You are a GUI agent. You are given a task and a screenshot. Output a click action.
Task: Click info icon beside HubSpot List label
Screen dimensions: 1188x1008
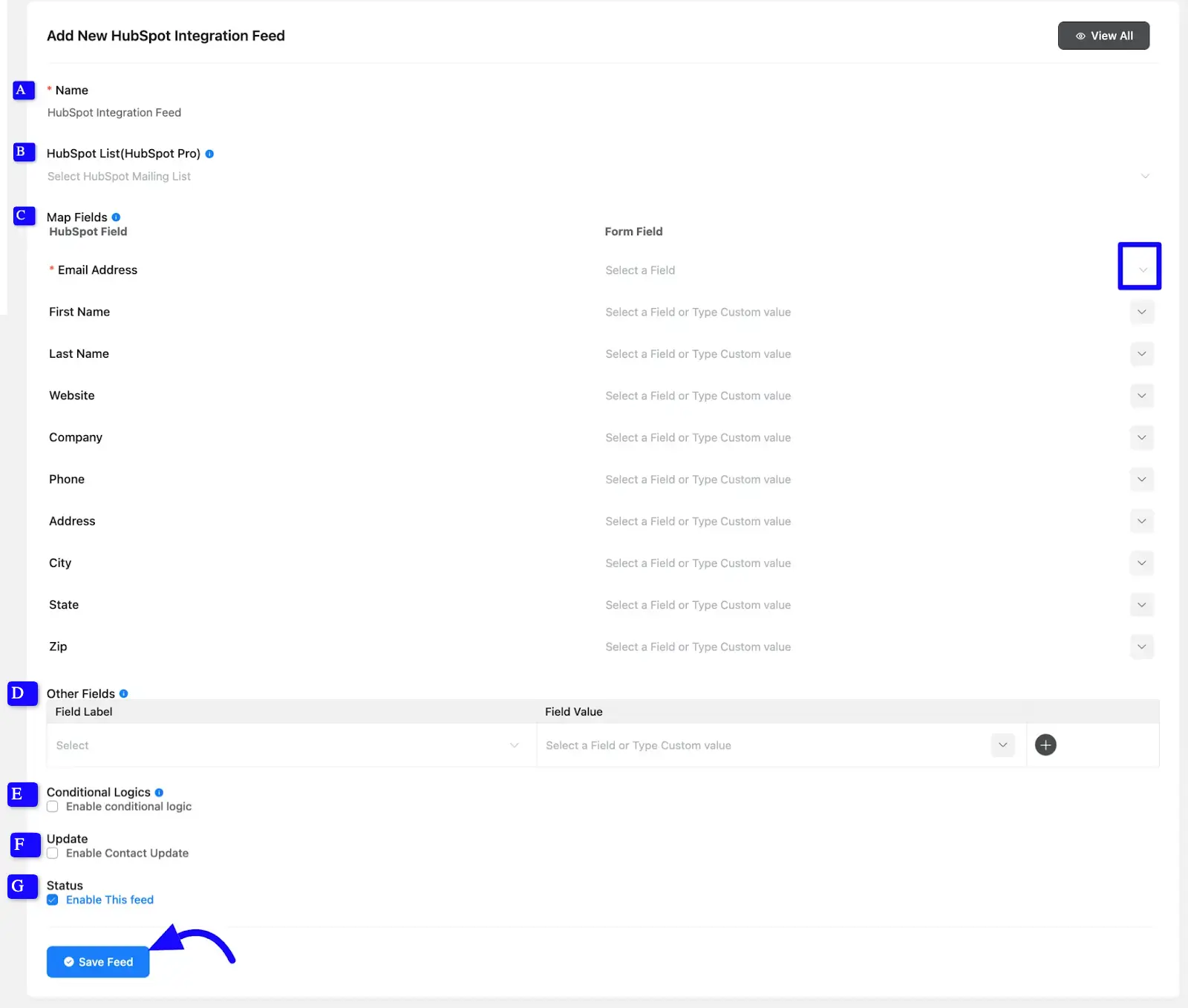point(209,154)
